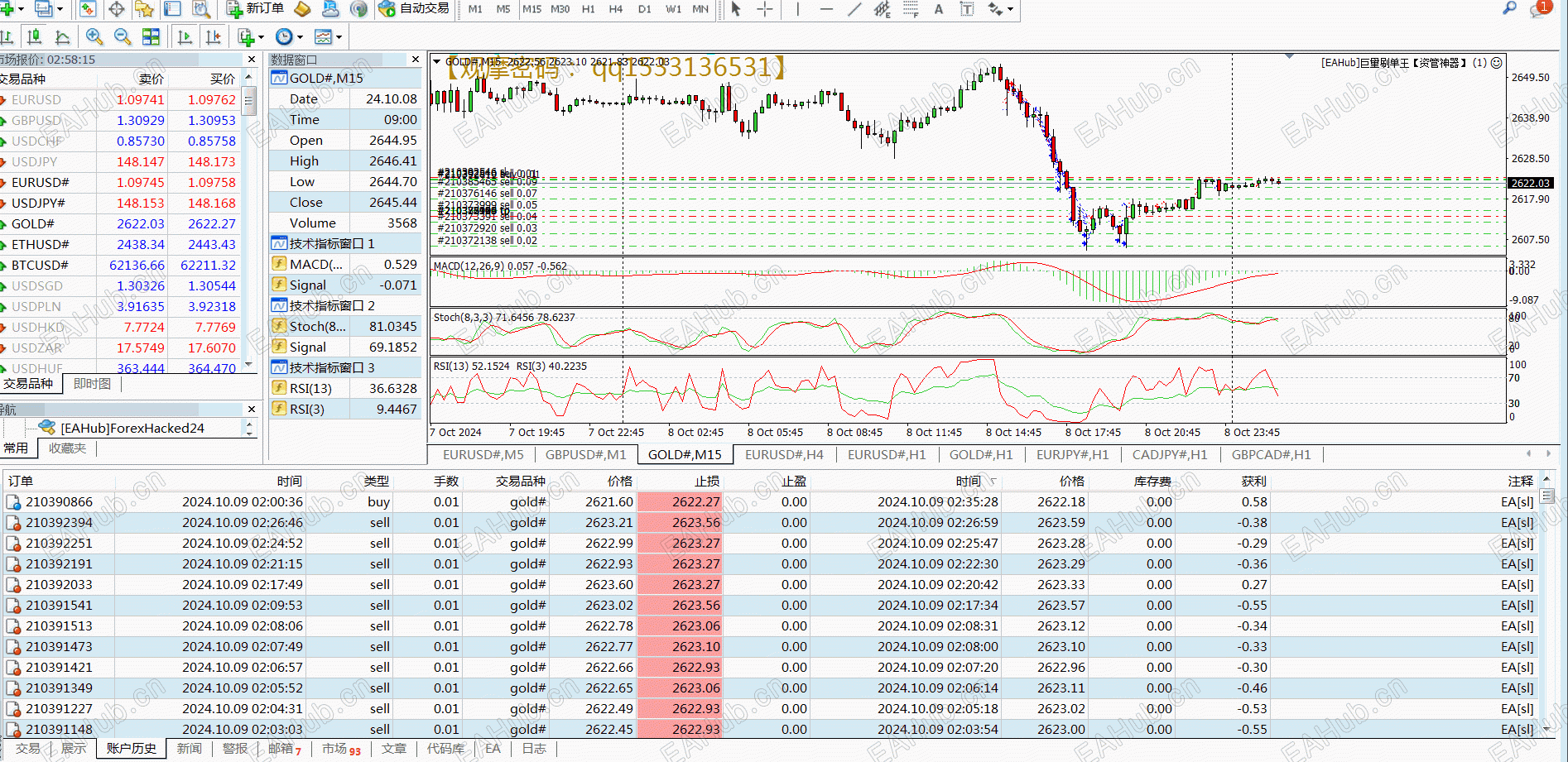Select the Fibonacci retracement tool

911,9
